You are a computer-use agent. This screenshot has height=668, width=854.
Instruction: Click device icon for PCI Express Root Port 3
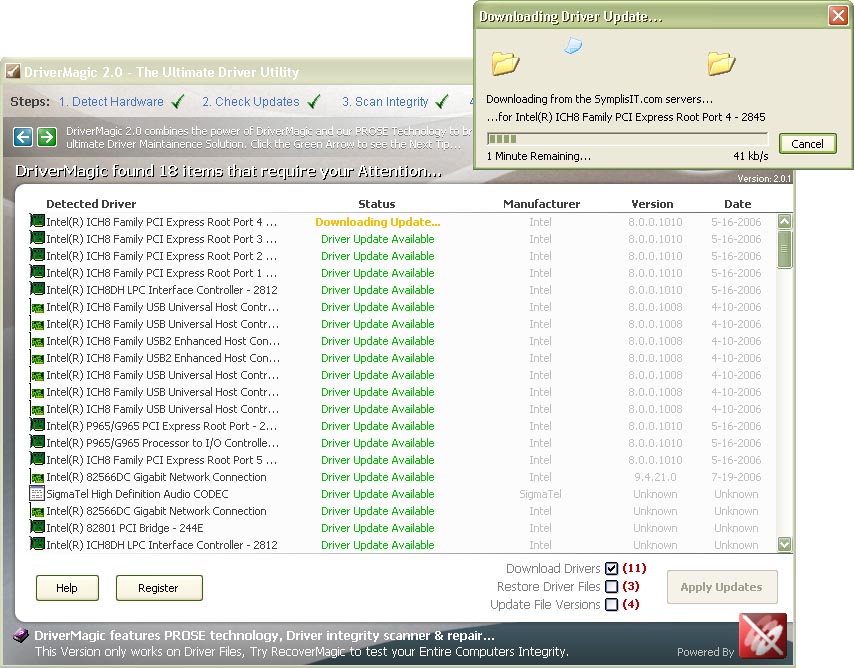tap(37, 238)
